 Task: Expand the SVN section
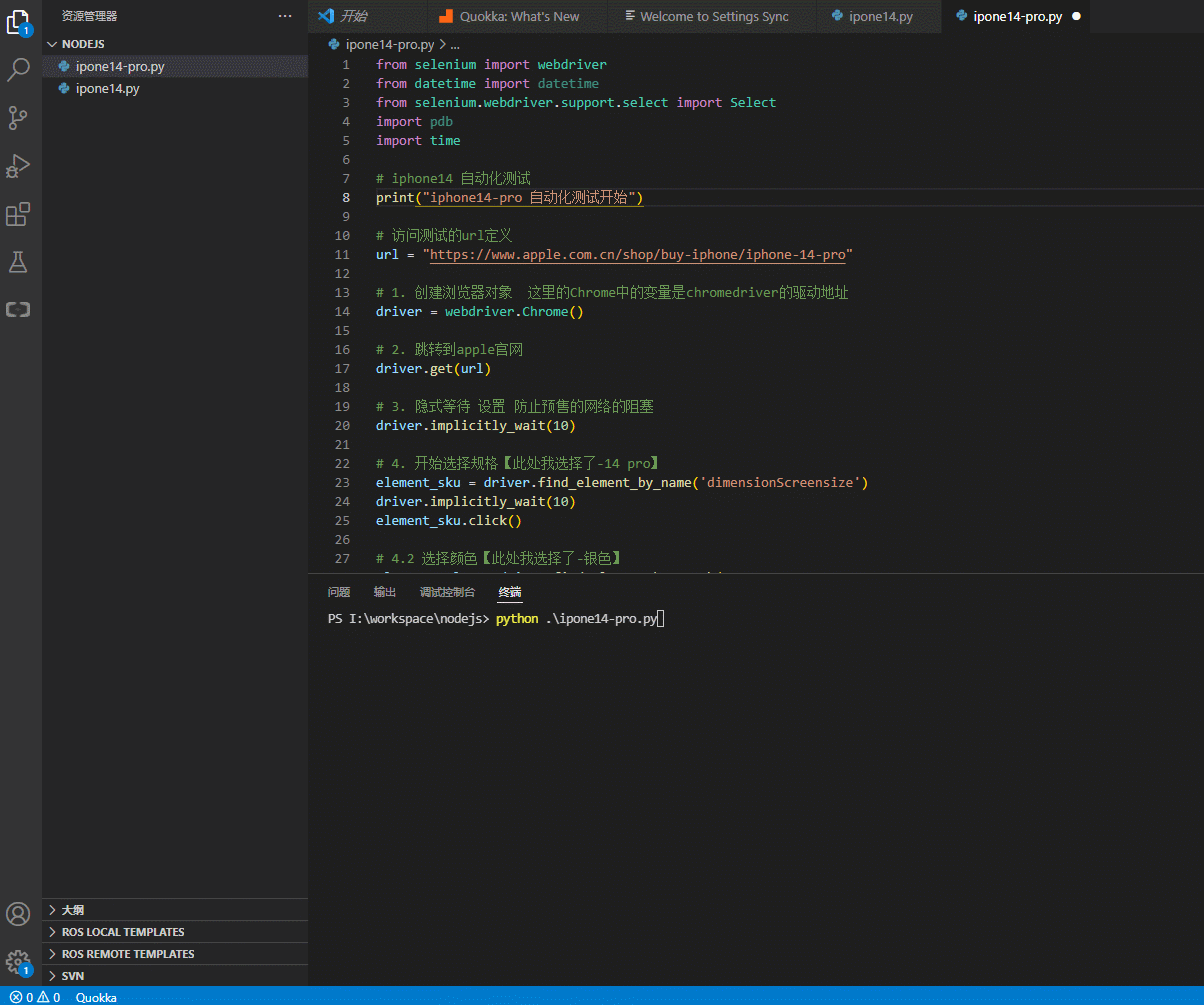[x=175, y=976]
